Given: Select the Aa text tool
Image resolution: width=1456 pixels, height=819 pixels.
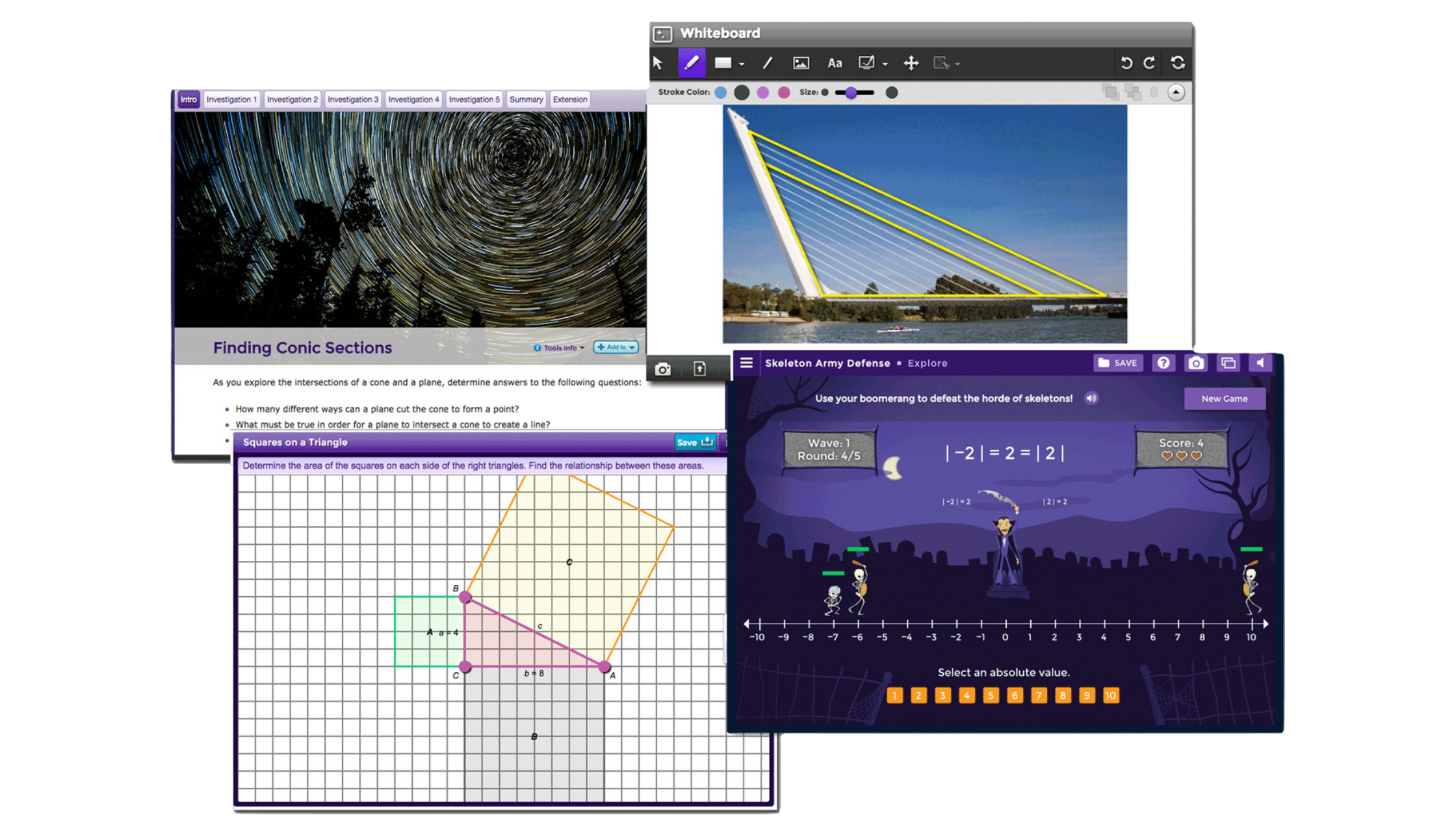Looking at the screenshot, I should [x=835, y=63].
